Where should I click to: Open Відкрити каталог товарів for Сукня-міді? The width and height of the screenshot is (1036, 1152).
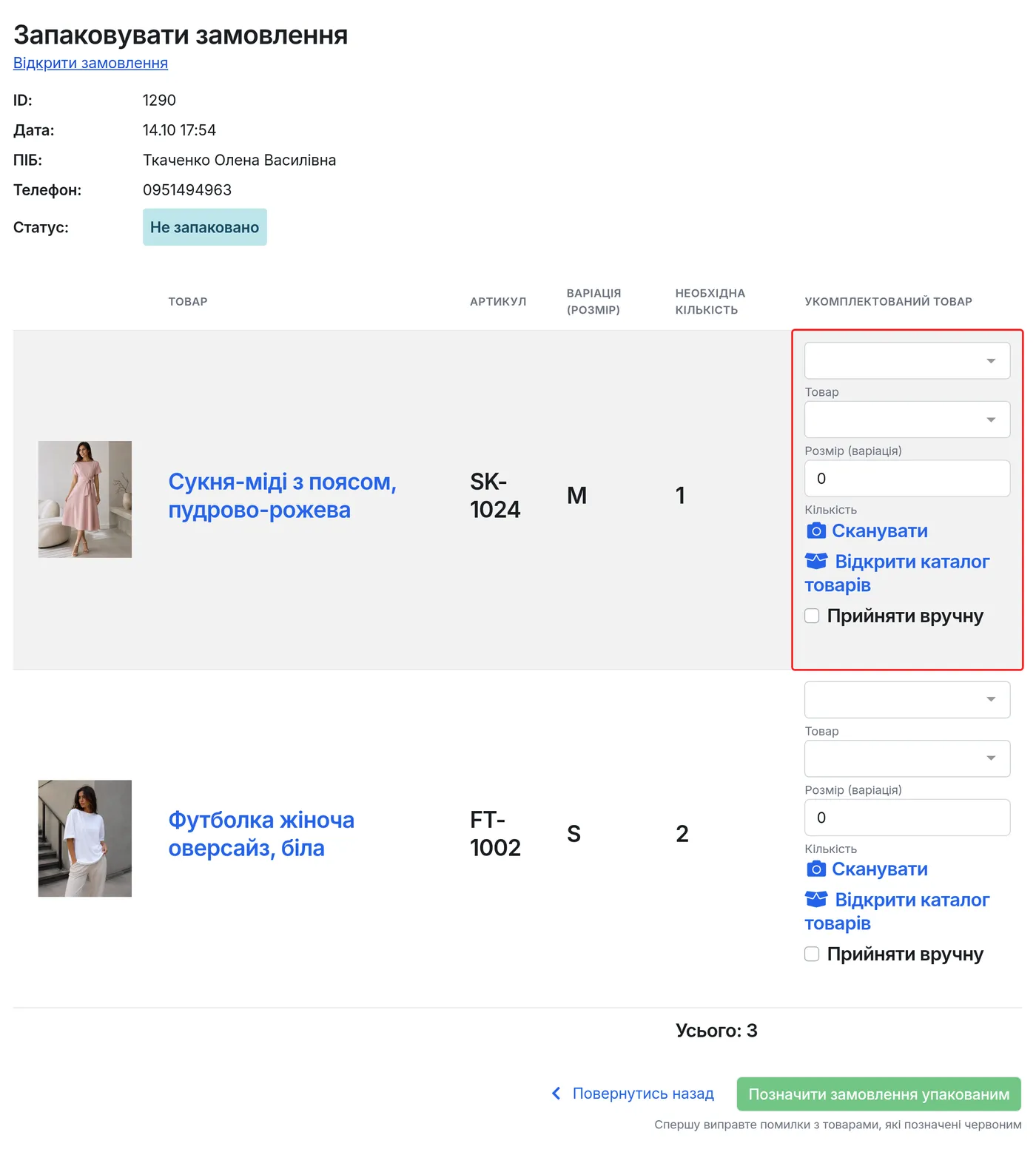(897, 573)
